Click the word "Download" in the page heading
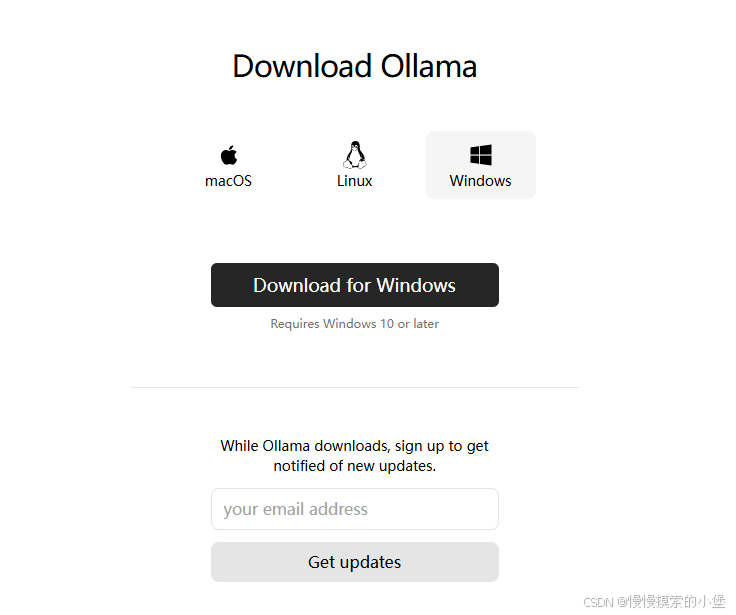 point(302,66)
